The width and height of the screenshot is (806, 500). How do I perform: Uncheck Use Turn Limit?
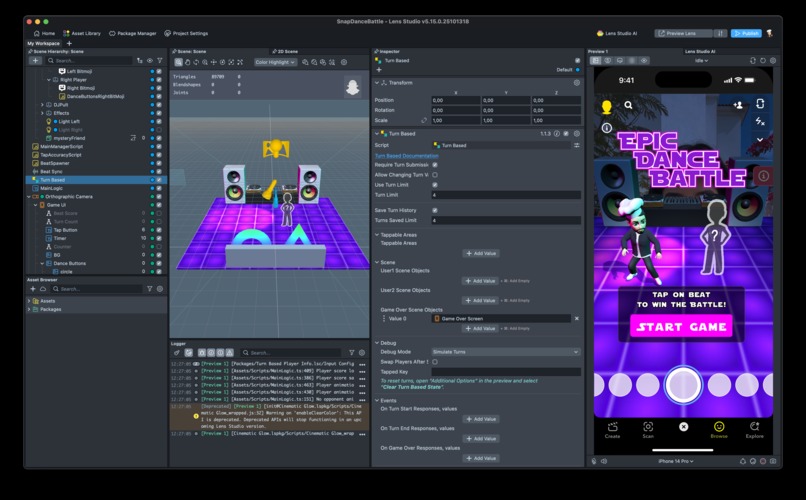pos(435,184)
